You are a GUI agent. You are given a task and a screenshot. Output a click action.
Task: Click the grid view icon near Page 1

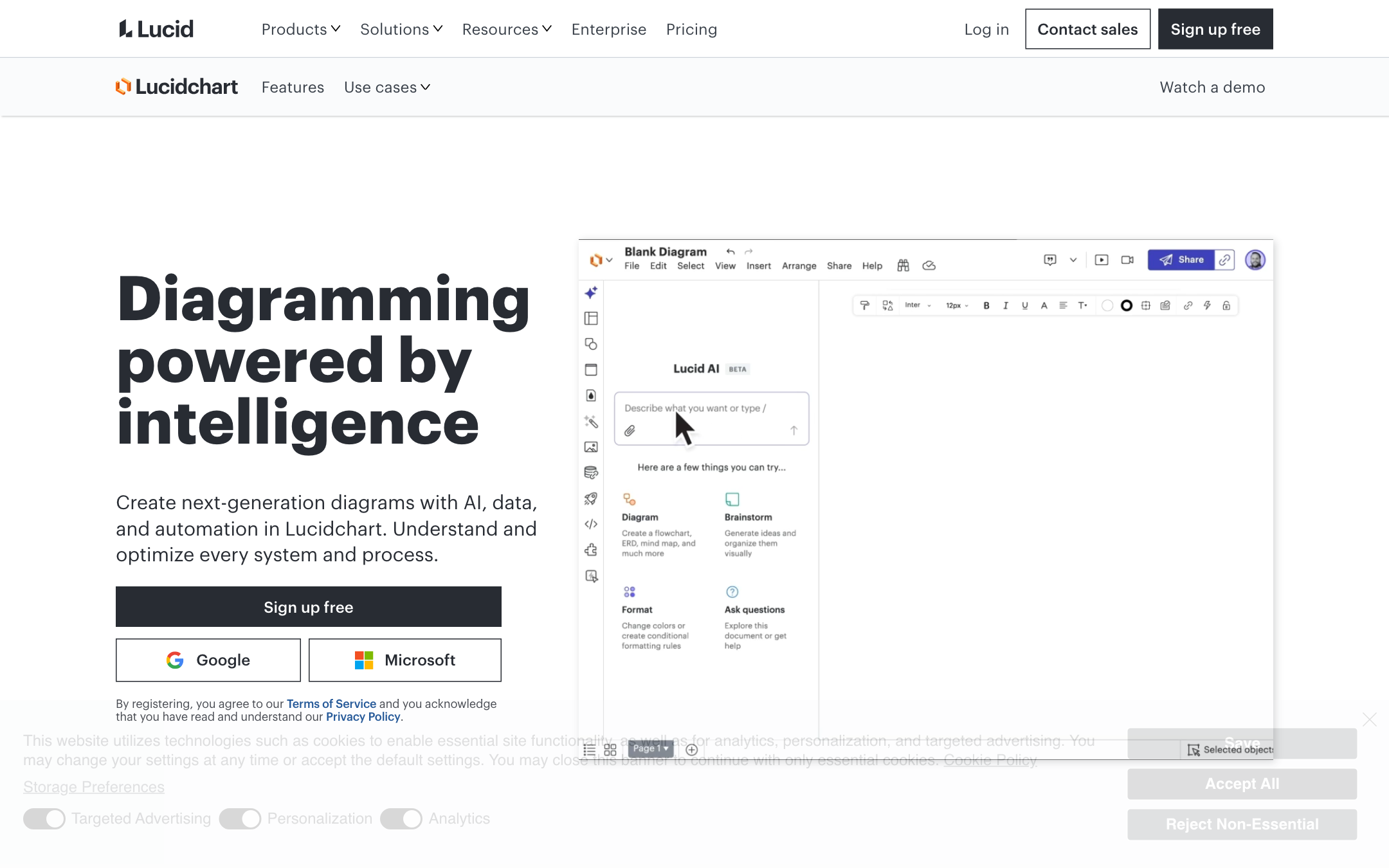(x=610, y=750)
